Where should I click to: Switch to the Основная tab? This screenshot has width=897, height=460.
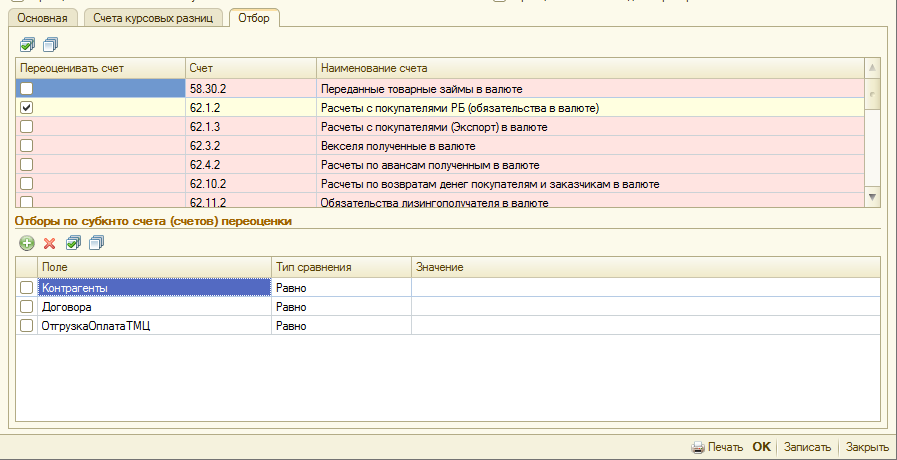[43, 18]
